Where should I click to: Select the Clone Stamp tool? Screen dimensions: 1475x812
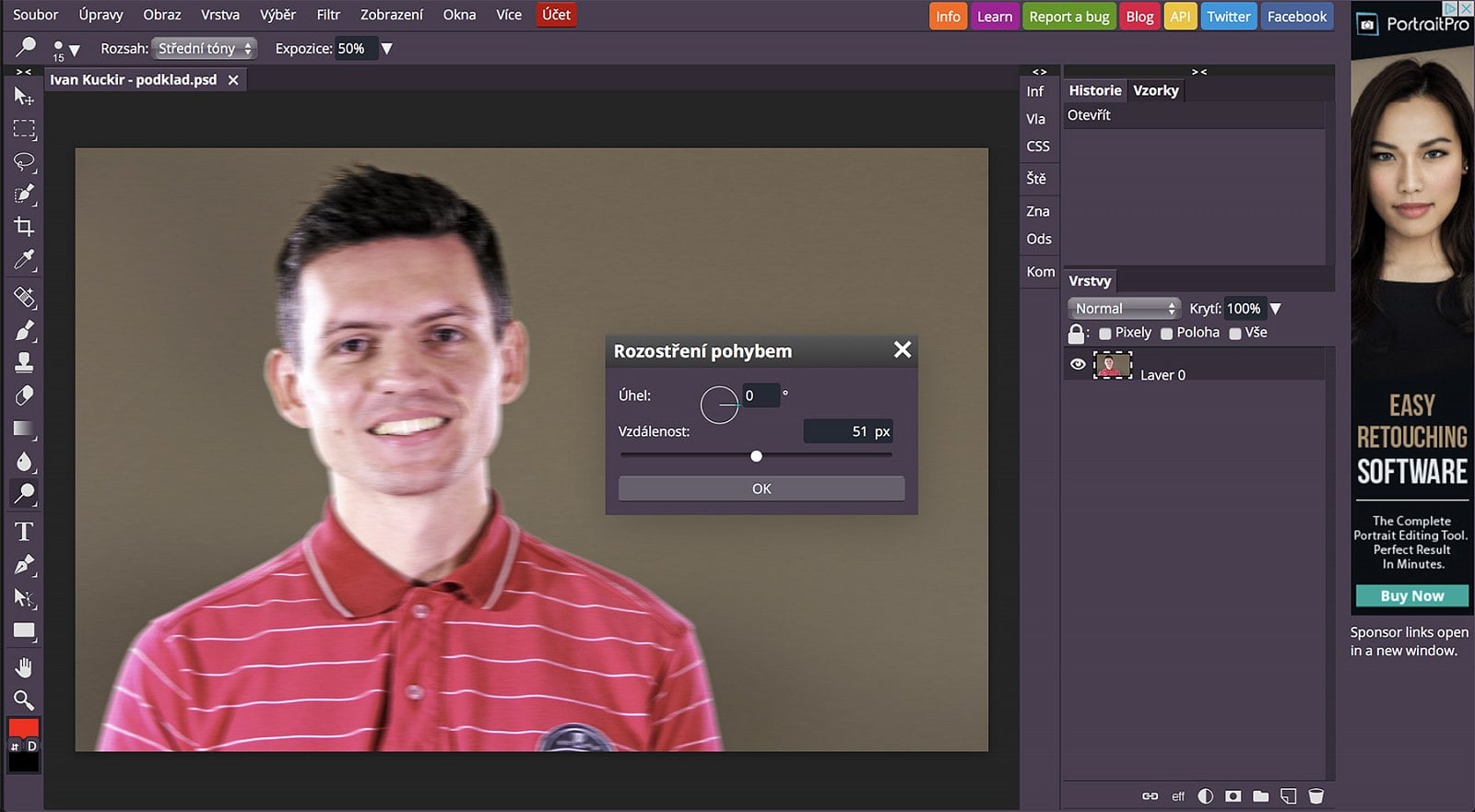coord(24,362)
